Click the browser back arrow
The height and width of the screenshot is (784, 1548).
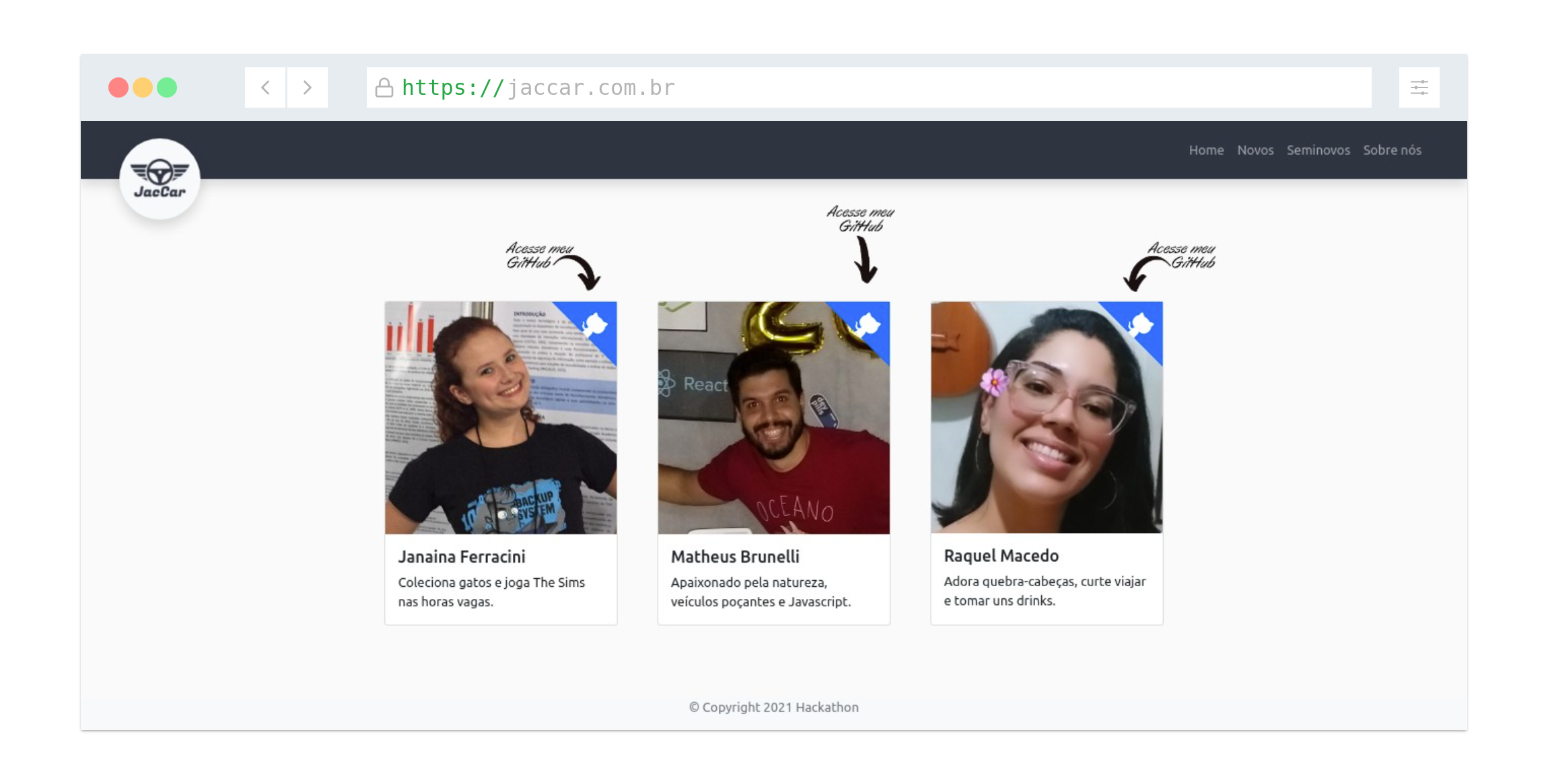click(266, 87)
